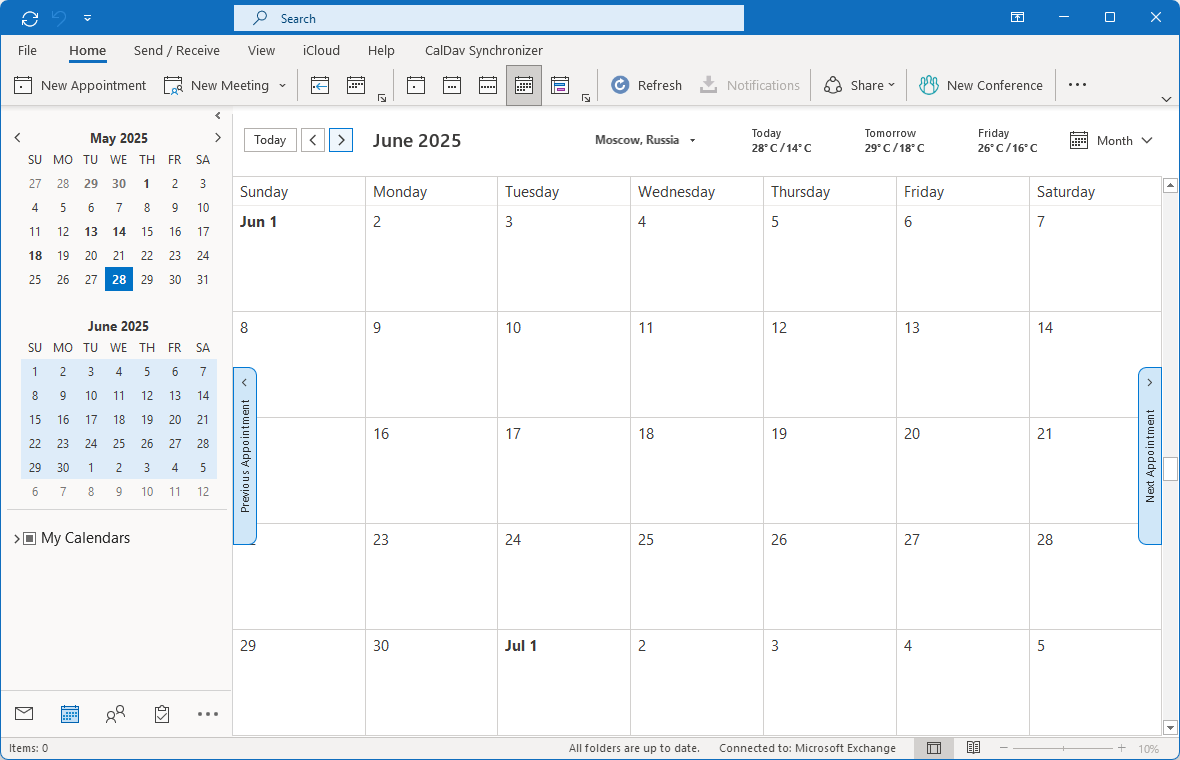This screenshot has height=760, width=1180.
Task: Open the View tab
Action: (x=261, y=50)
